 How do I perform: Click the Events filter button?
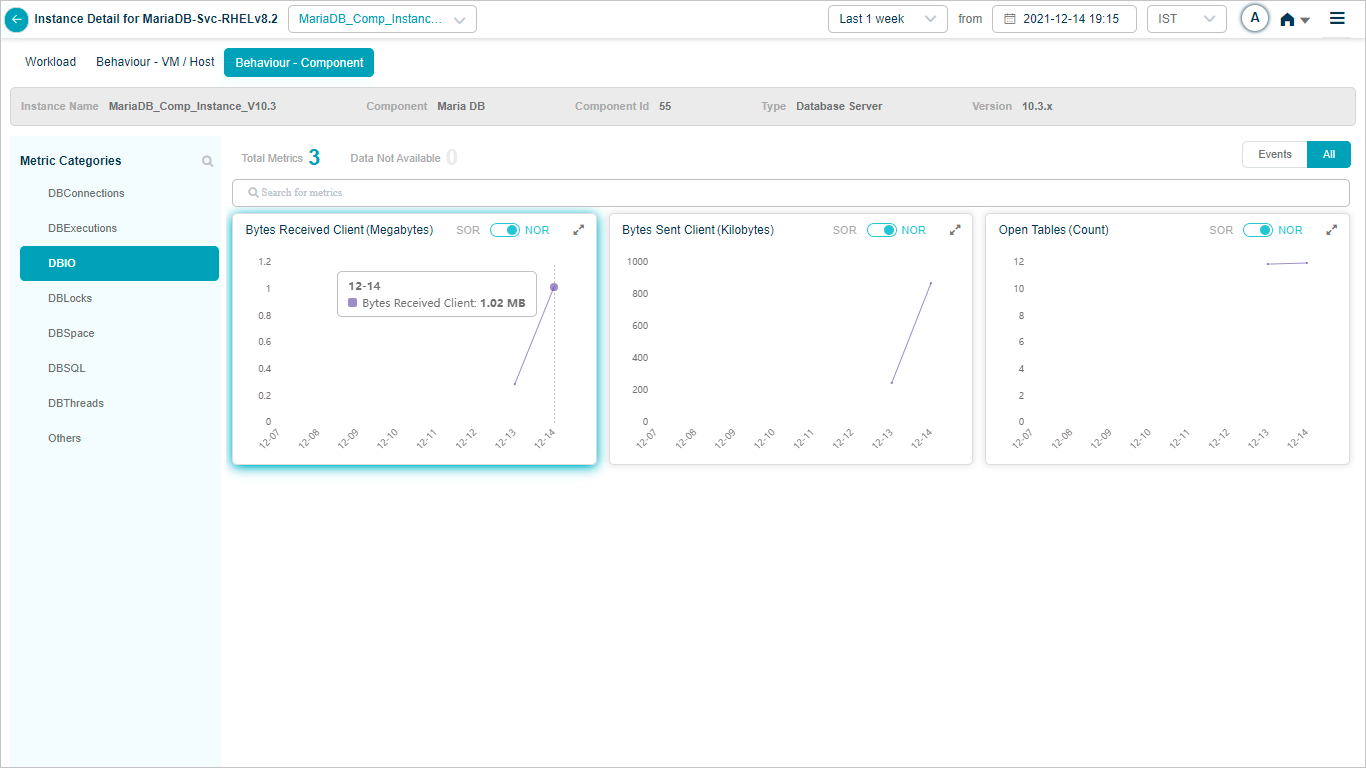click(1274, 154)
